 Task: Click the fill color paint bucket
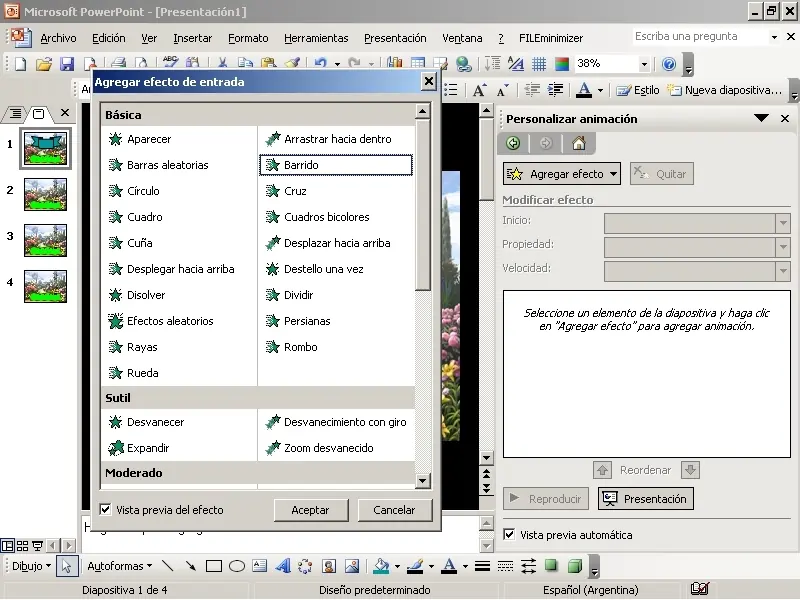click(380, 566)
